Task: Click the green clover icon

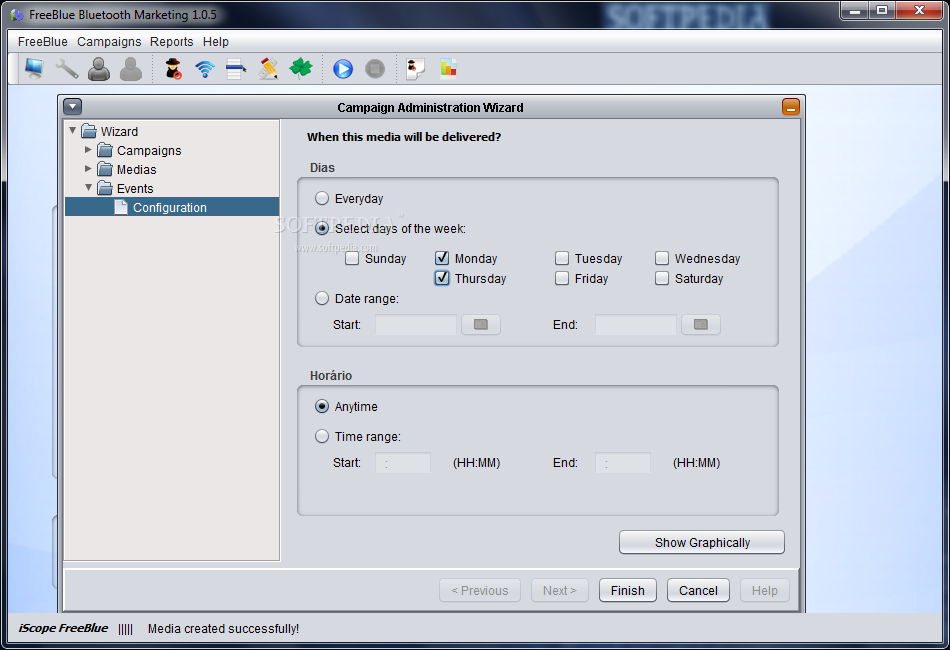Action: [x=301, y=68]
